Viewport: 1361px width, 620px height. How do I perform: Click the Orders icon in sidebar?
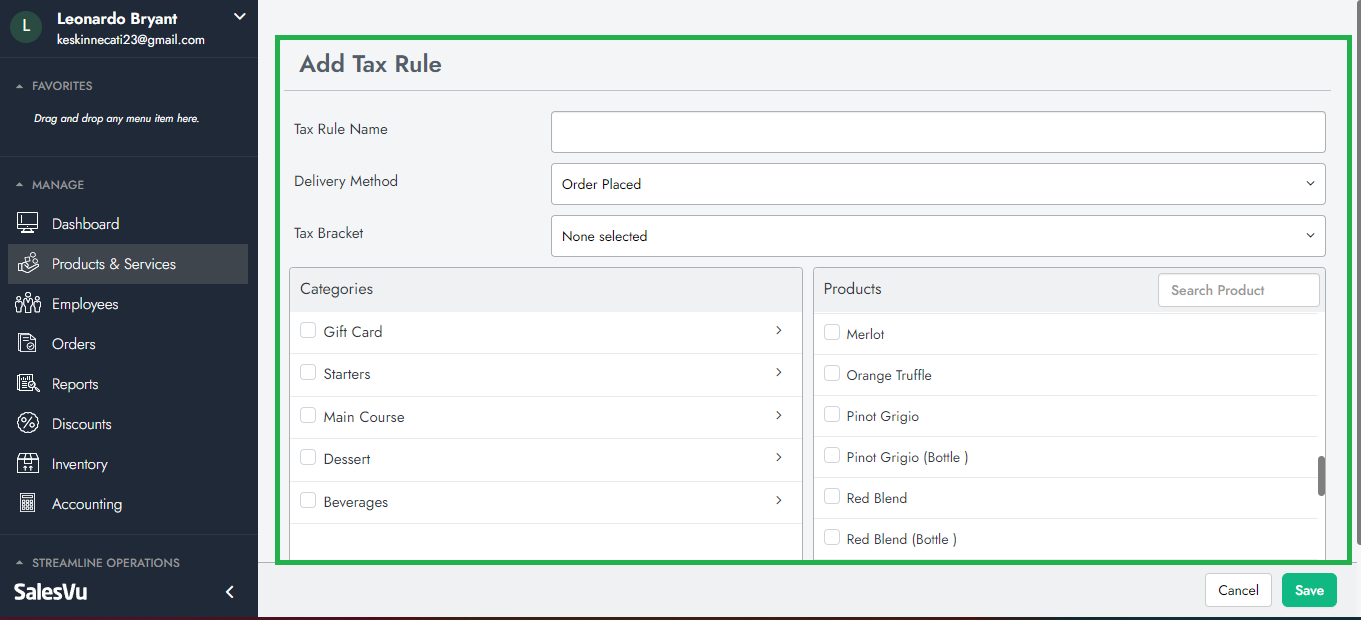click(28, 344)
